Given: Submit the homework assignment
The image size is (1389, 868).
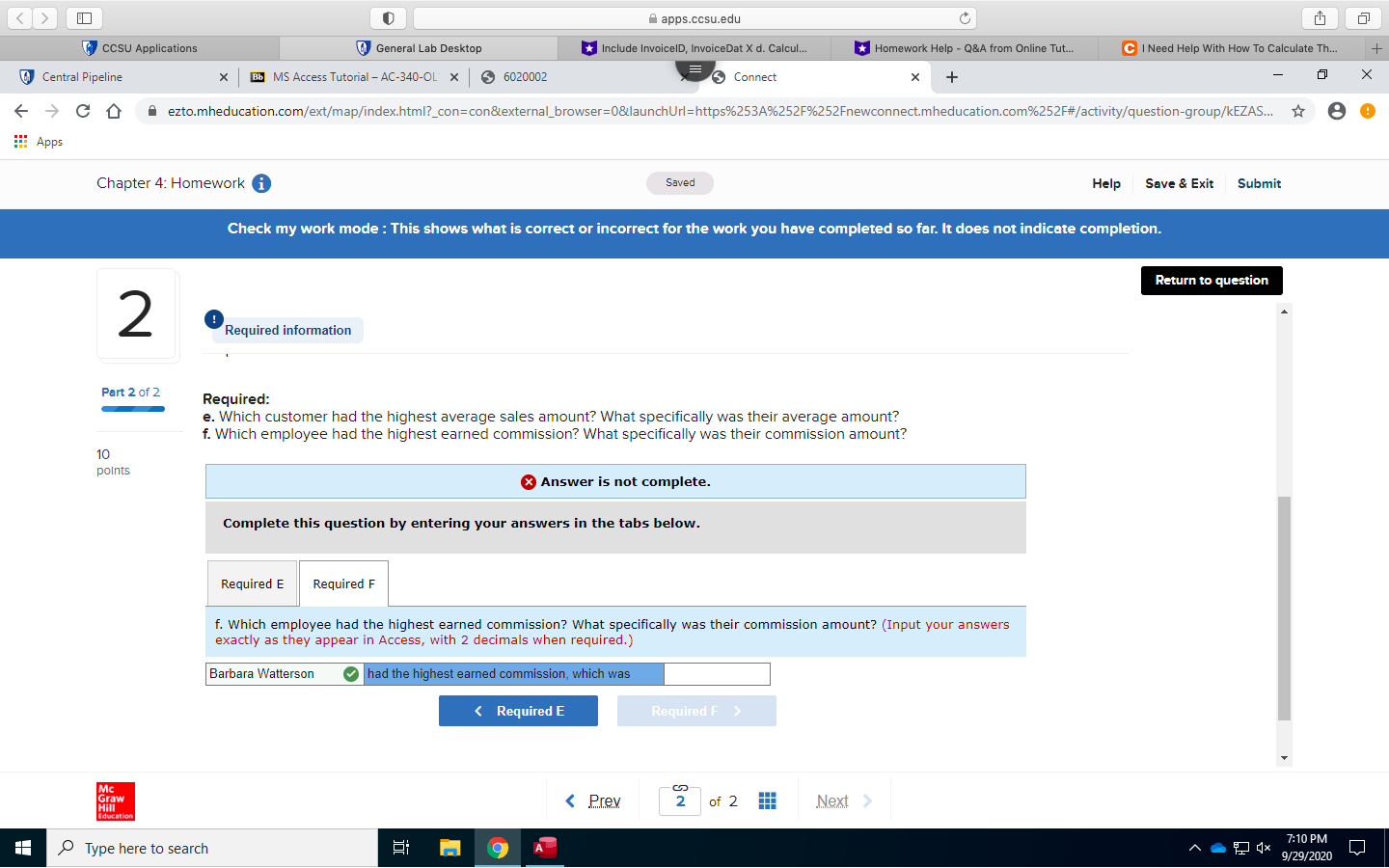Looking at the screenshot, I should [1259, 183].
